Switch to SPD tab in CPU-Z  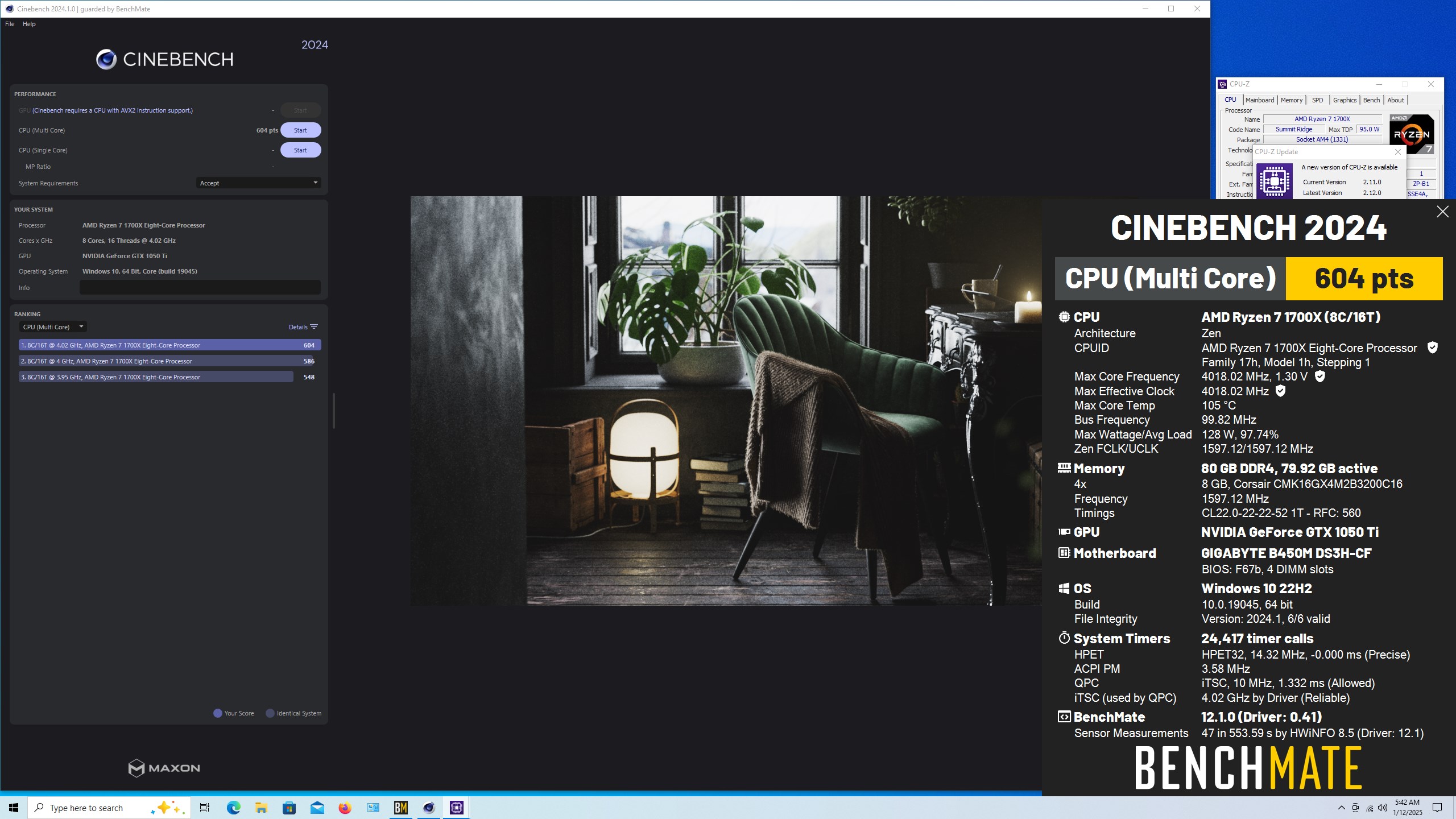pyautogui.click(x=1317, y=100)
